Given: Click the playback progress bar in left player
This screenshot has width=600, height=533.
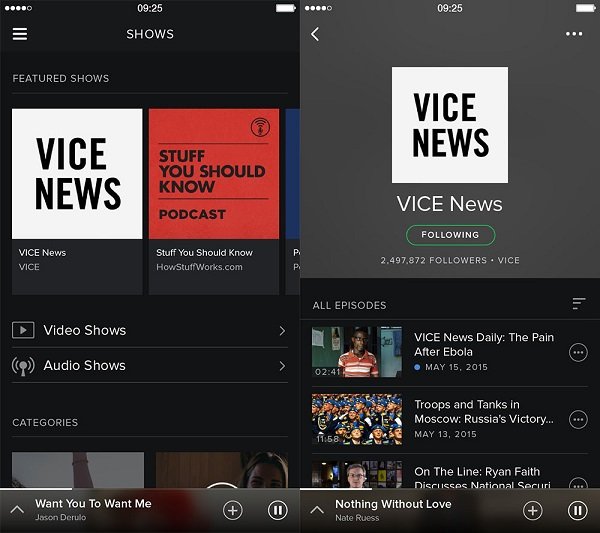Looking at the screenshot, I should [150, 489].
